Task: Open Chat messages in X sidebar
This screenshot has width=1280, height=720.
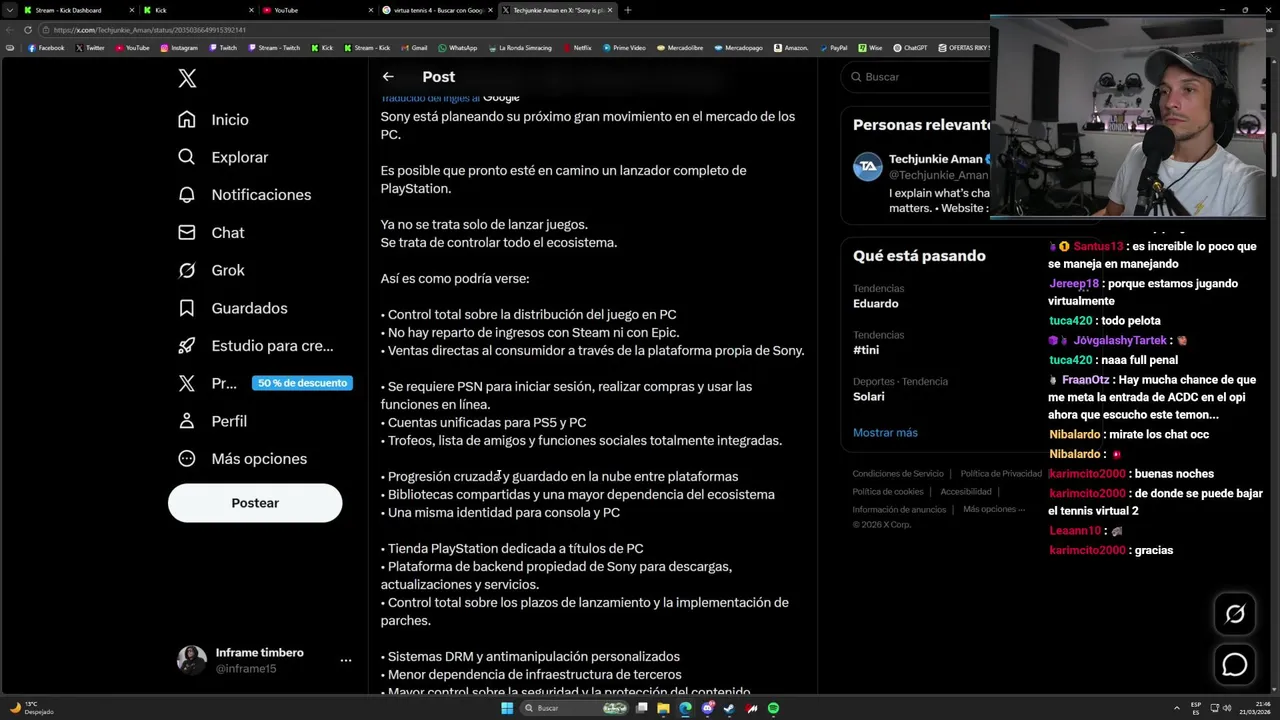Action: pyautogui.click(x=211, y=232)
